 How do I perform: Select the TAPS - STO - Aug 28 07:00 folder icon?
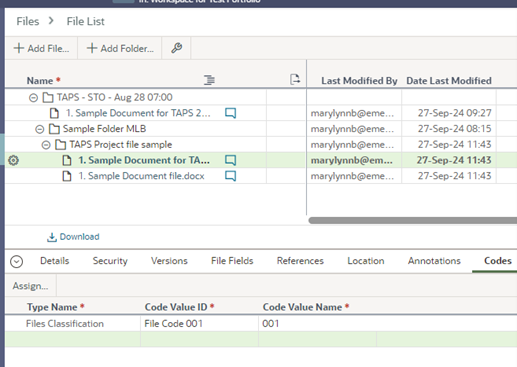[x=48, y=98]
